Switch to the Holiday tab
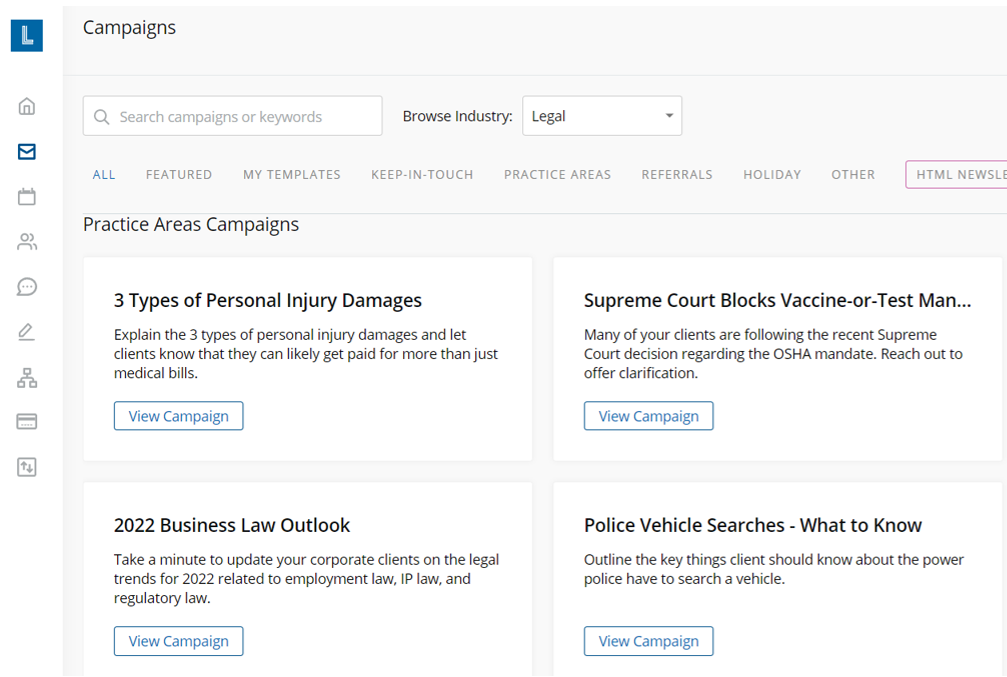The image size is (1007, 677). (772, 175)
